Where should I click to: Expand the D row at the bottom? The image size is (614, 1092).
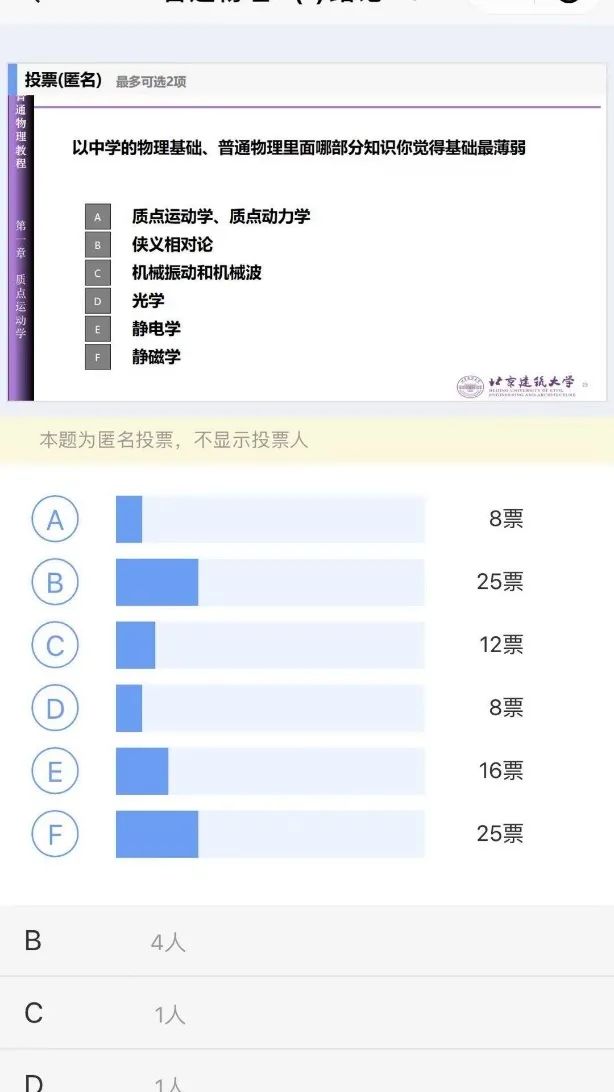[x=307, y=1080]
